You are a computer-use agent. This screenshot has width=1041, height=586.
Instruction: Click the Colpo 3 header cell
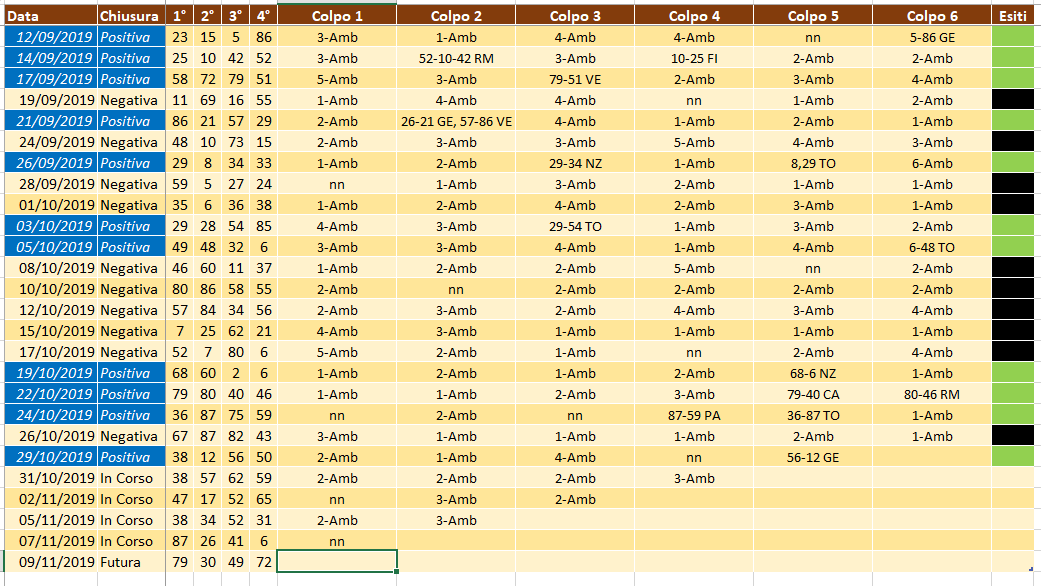coord(575,16)
